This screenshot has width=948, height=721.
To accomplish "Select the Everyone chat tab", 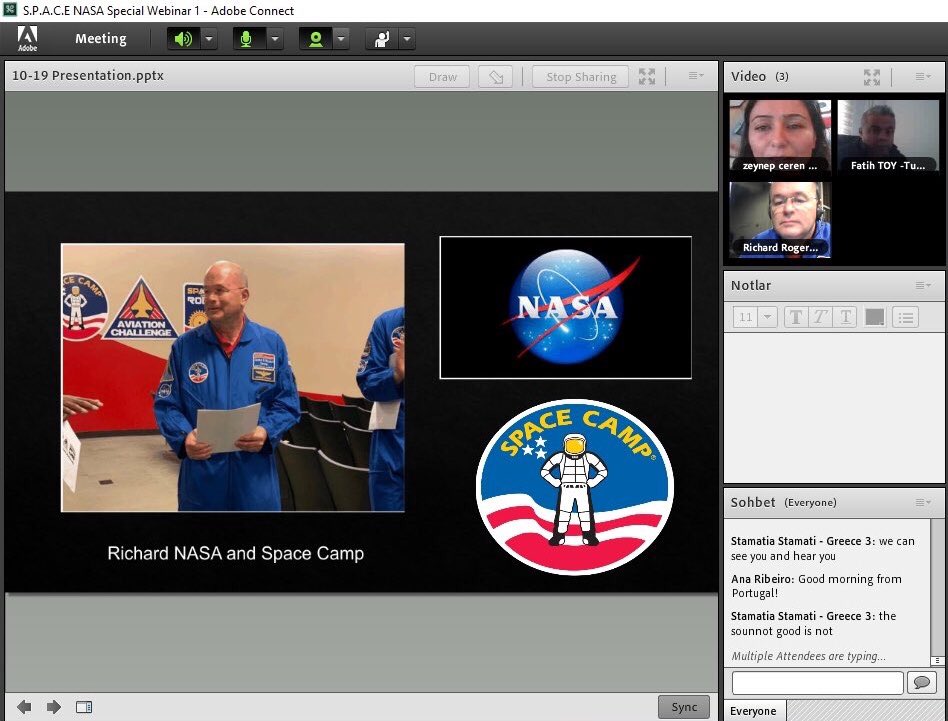I will [x=753, y=711].
